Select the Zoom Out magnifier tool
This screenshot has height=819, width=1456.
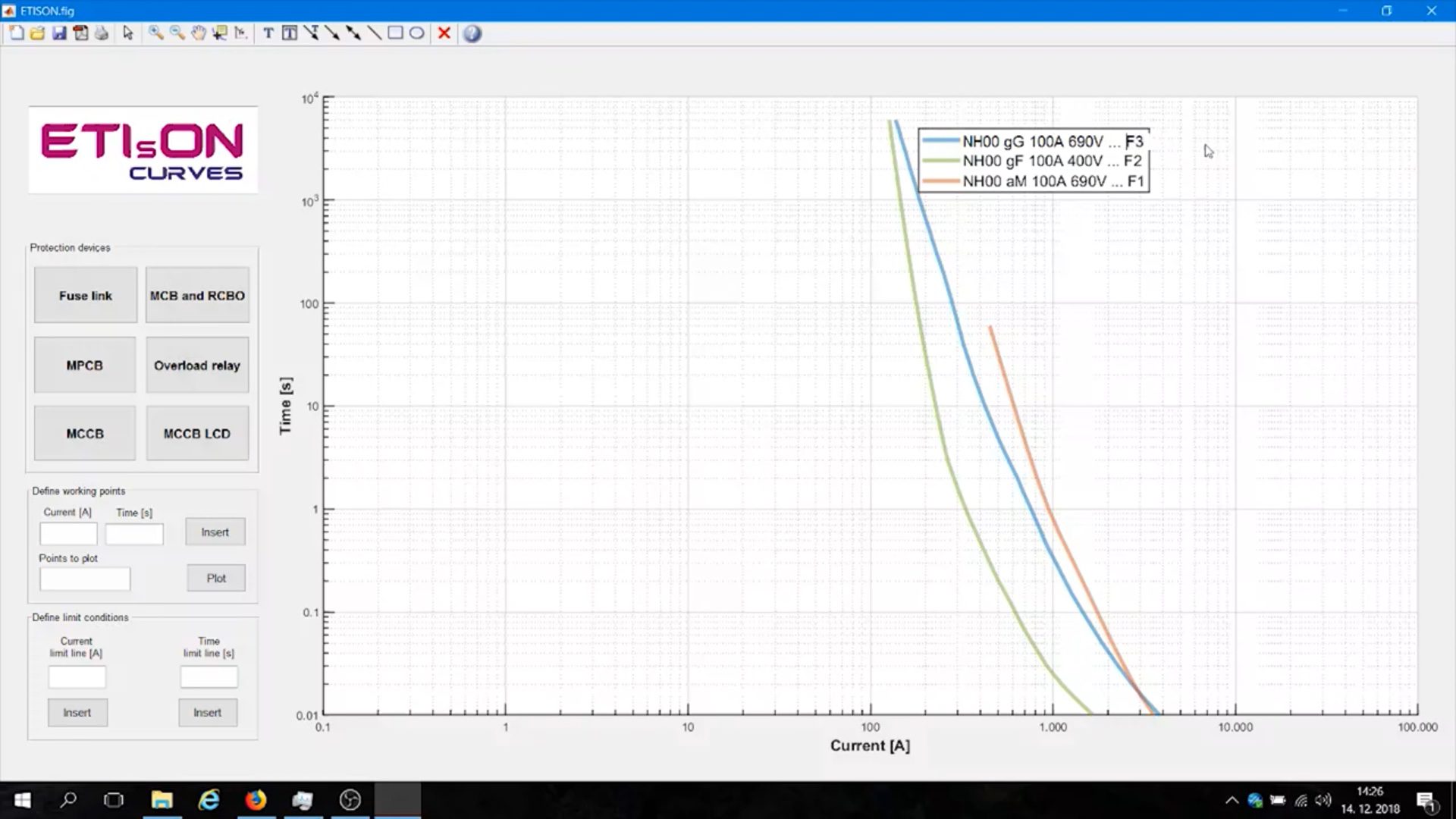(x=177, y=33)
